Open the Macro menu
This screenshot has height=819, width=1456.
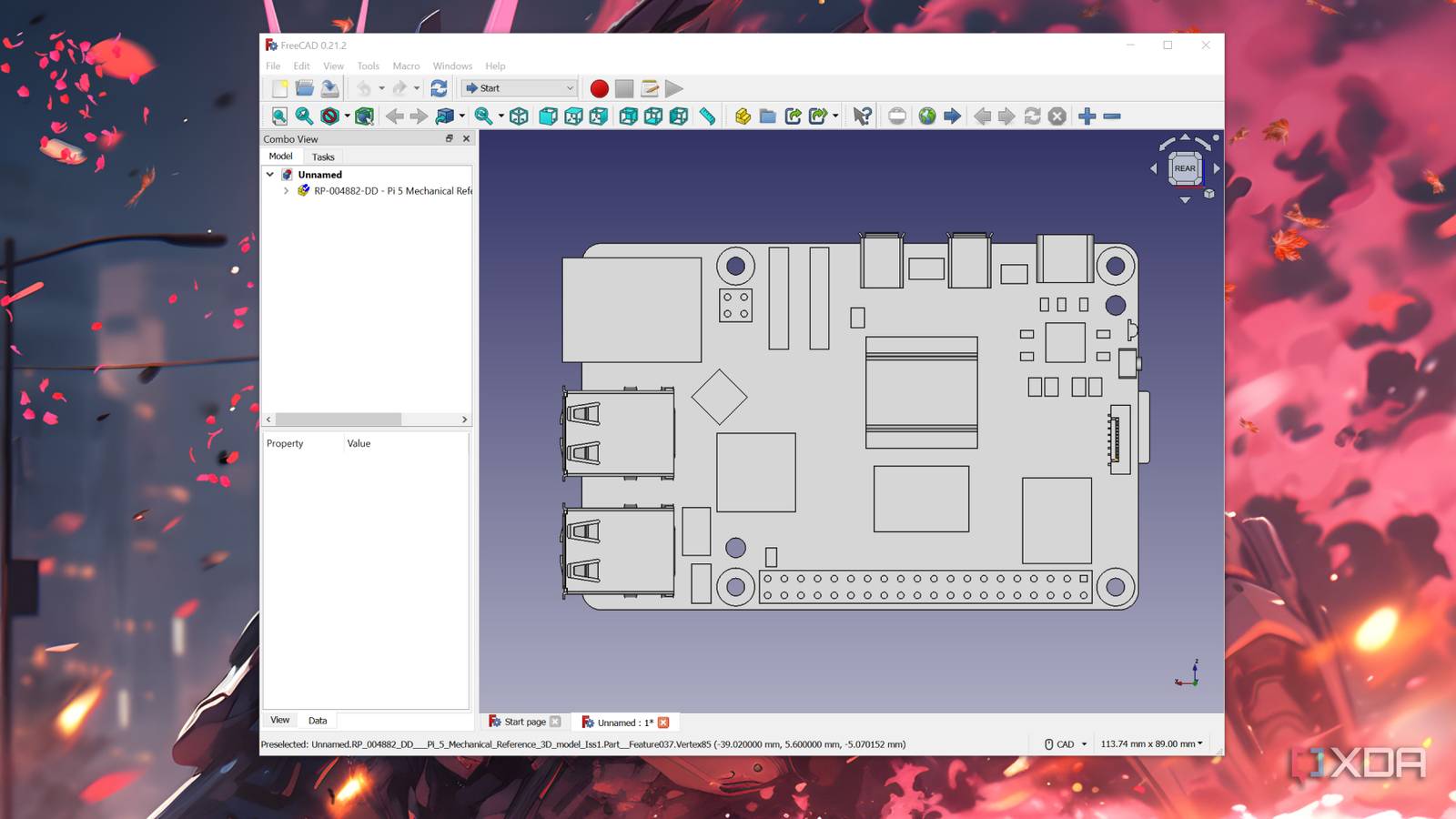[406, 66]
